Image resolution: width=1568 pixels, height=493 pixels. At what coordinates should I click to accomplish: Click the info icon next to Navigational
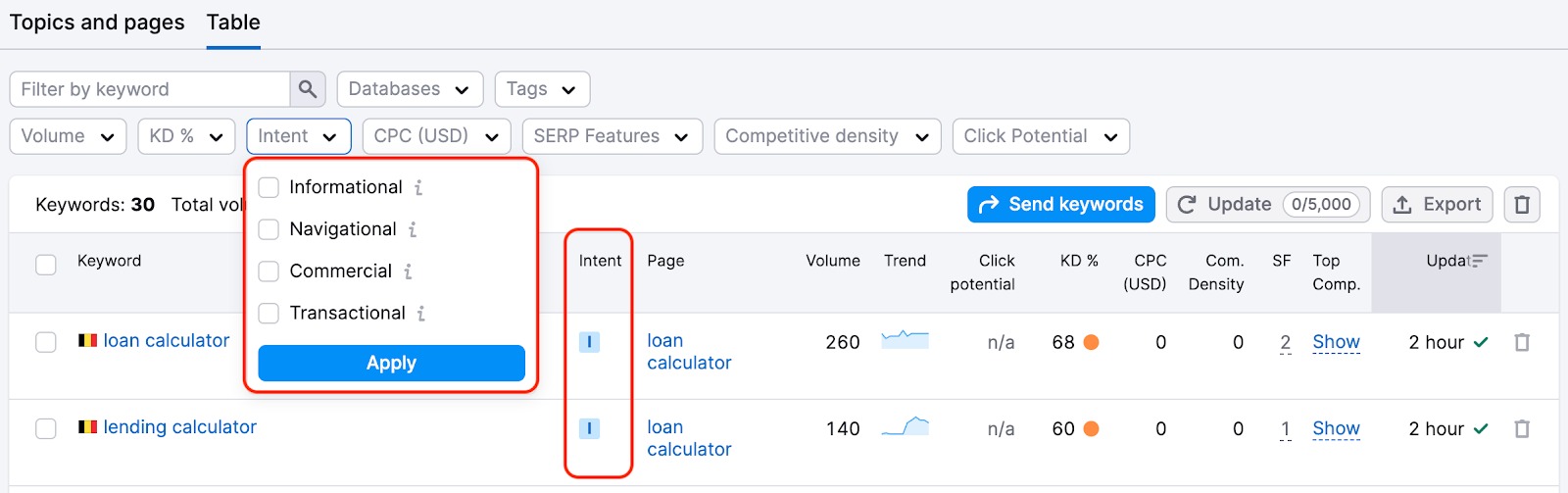[x=413, y=229]
